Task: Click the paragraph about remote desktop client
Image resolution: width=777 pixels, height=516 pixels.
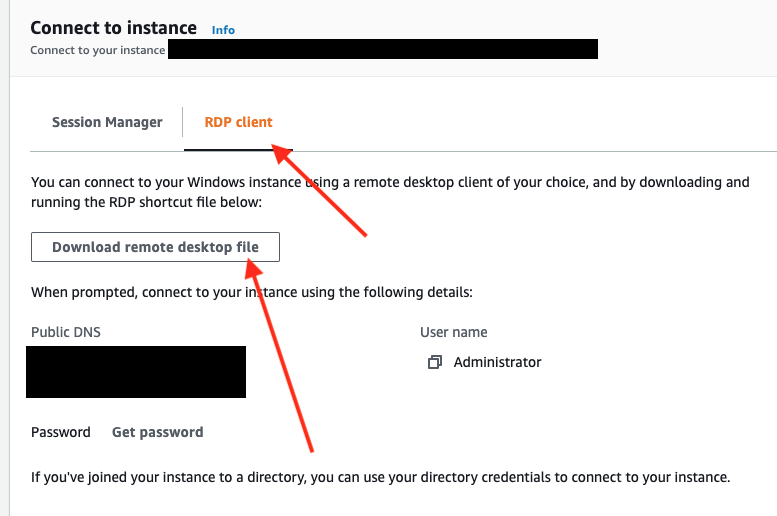Action: 390,192
